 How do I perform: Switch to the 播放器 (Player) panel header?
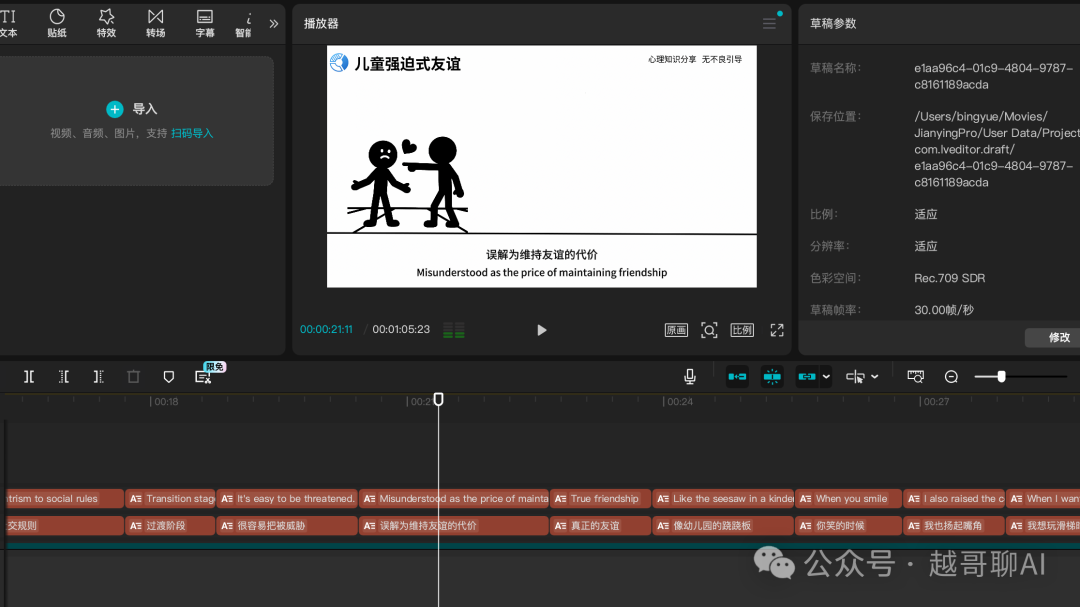tap(320, 23)
